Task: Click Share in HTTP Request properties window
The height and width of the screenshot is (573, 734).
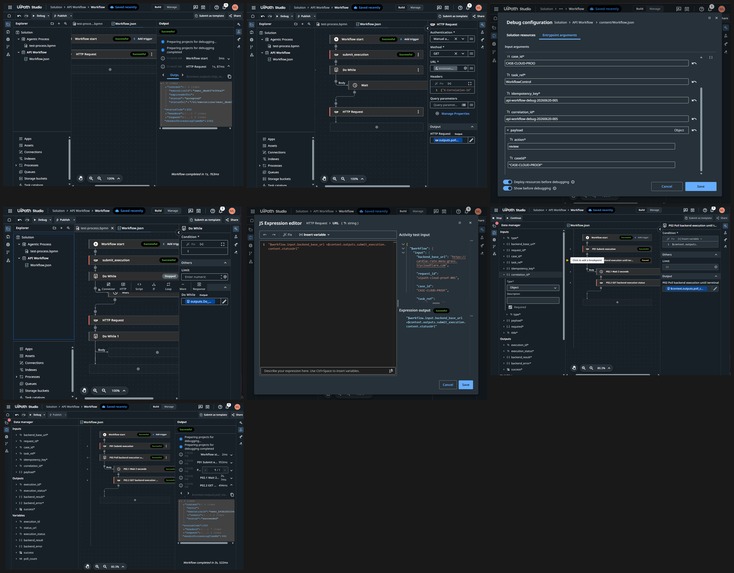Action: (x=478, y=16)
